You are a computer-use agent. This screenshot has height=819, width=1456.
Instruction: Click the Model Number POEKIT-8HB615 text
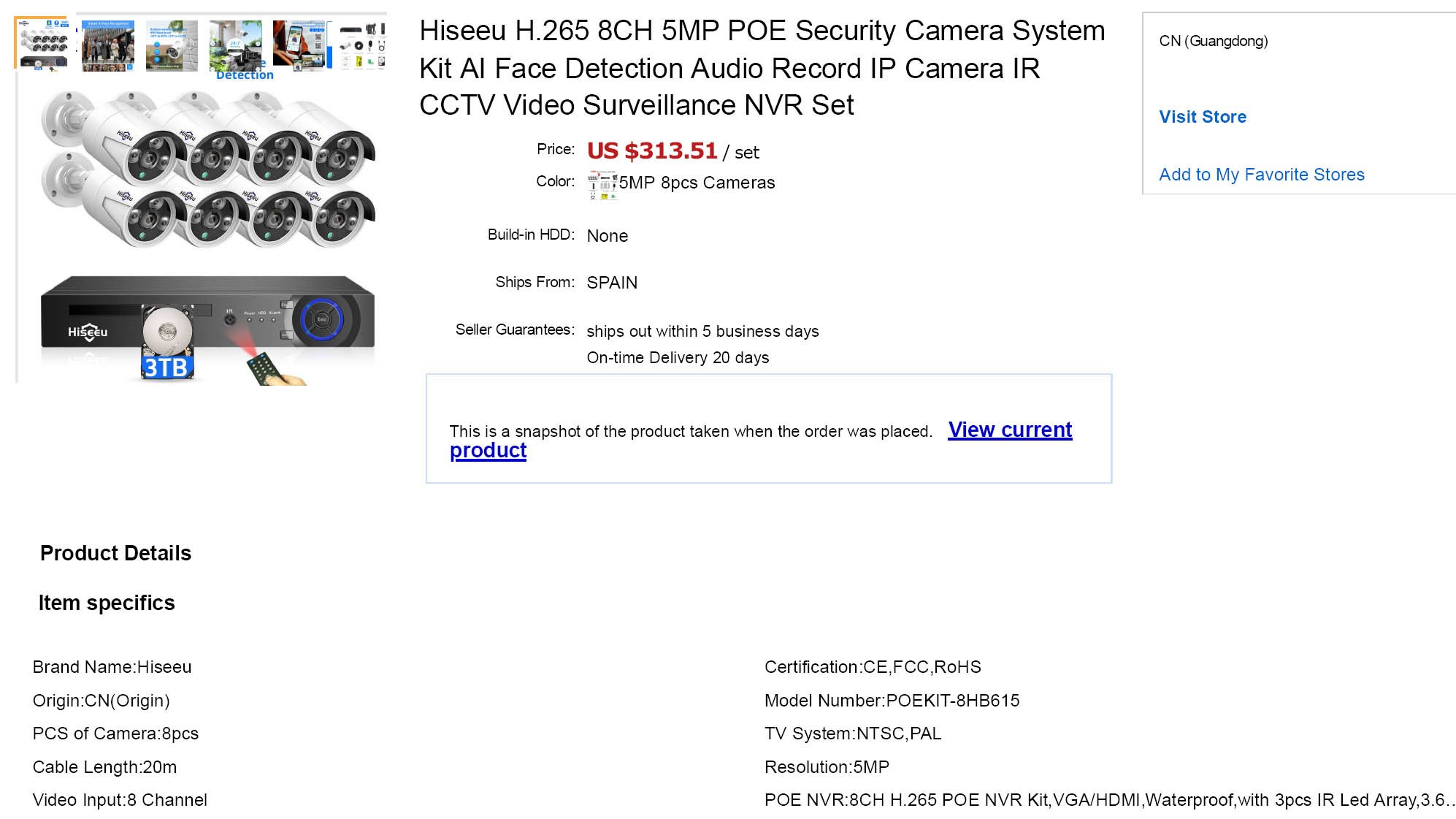(x=892, y=701)
